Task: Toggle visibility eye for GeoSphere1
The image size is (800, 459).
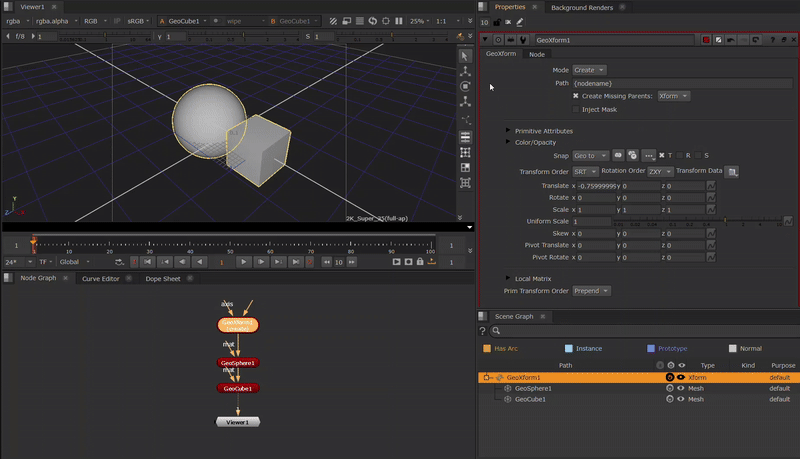Action: 682,388
